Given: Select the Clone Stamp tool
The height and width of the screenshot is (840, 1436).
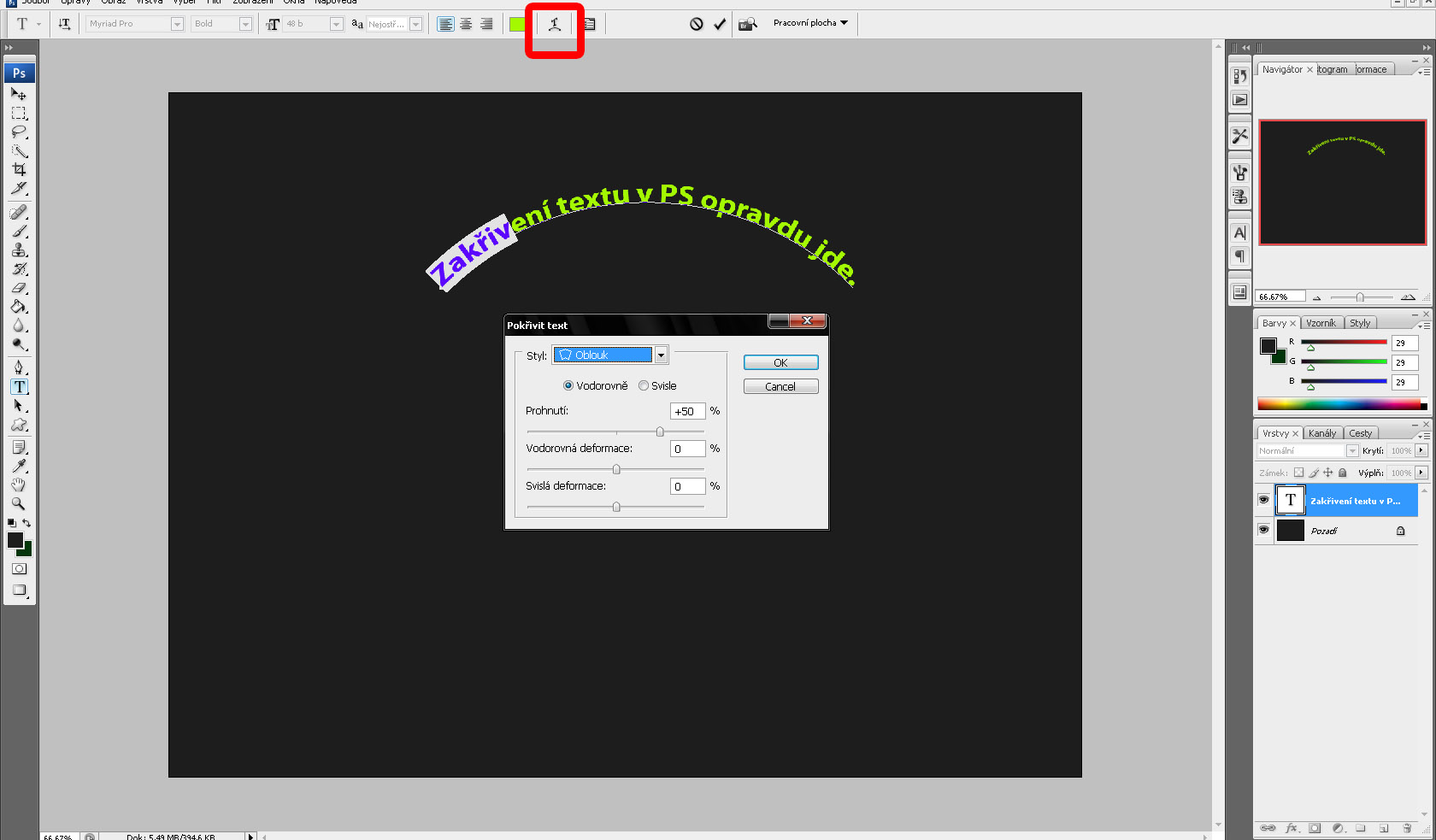Looking at the screenshot, I should coord(19,250).
